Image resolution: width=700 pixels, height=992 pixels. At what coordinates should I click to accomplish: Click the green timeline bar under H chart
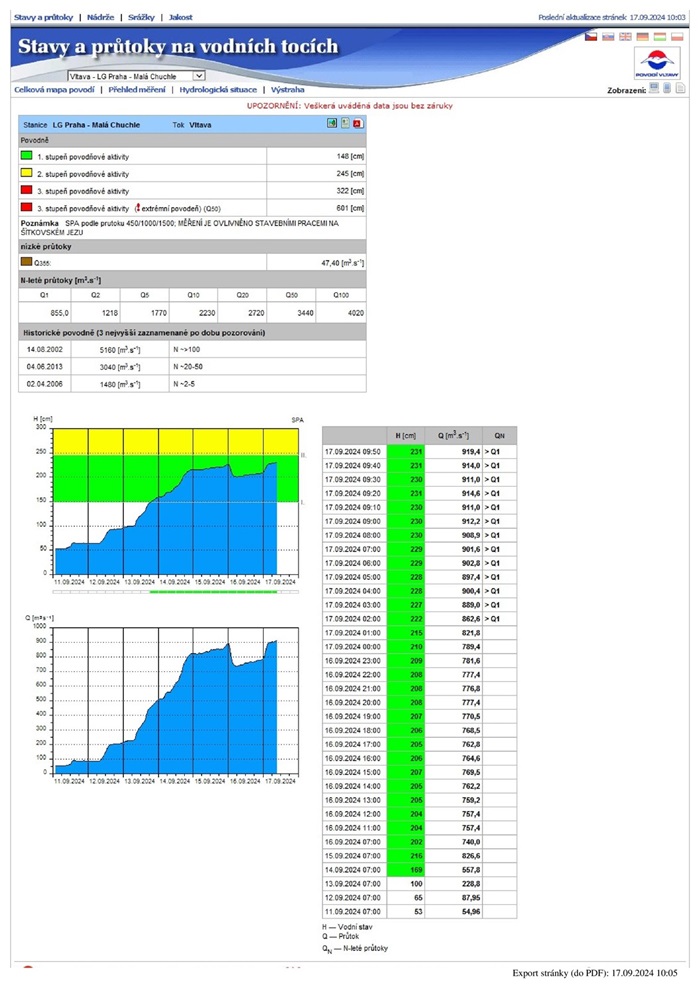[213, 592]
